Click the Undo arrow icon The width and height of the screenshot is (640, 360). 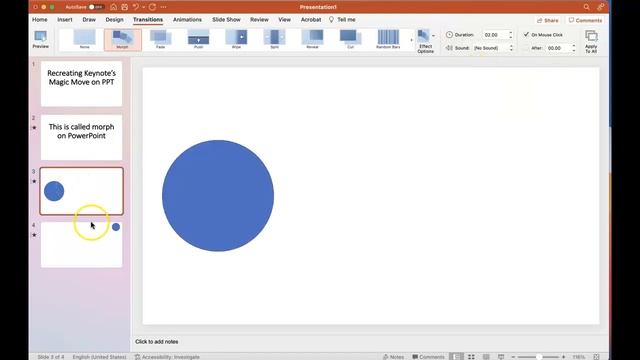pos(136,7)
